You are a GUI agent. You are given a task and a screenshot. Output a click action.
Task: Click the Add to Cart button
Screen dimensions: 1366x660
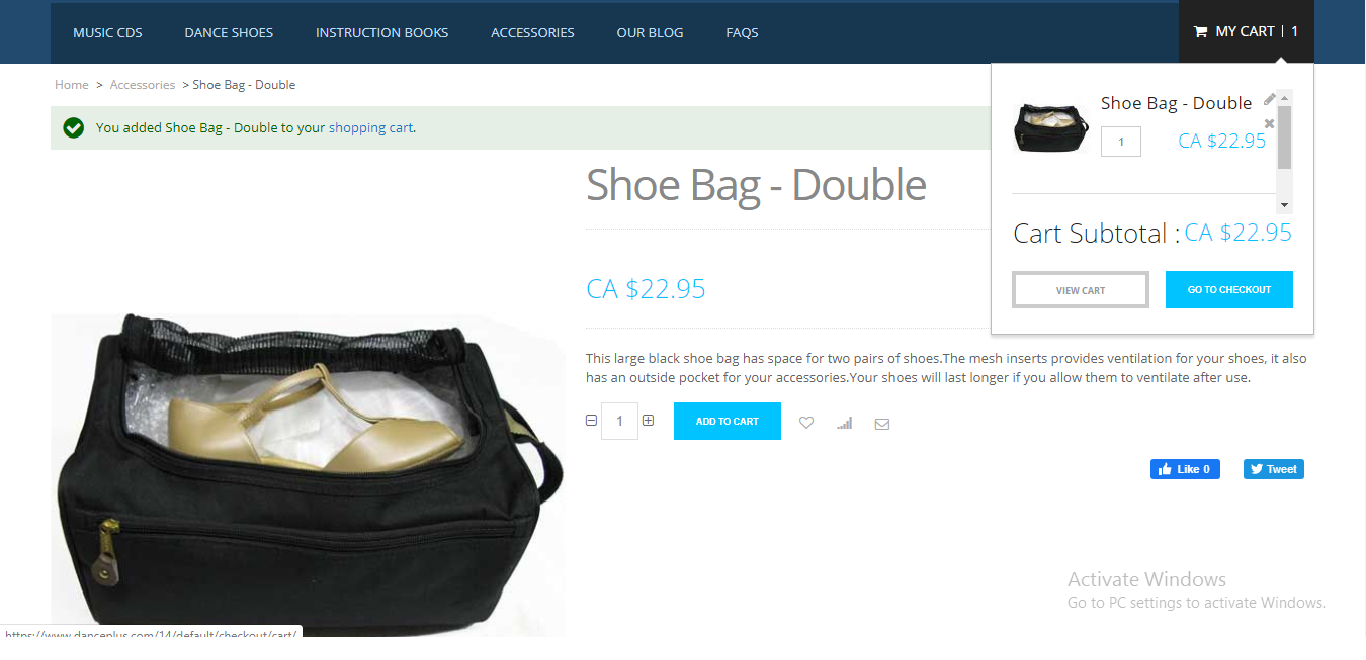click(727, 421)
